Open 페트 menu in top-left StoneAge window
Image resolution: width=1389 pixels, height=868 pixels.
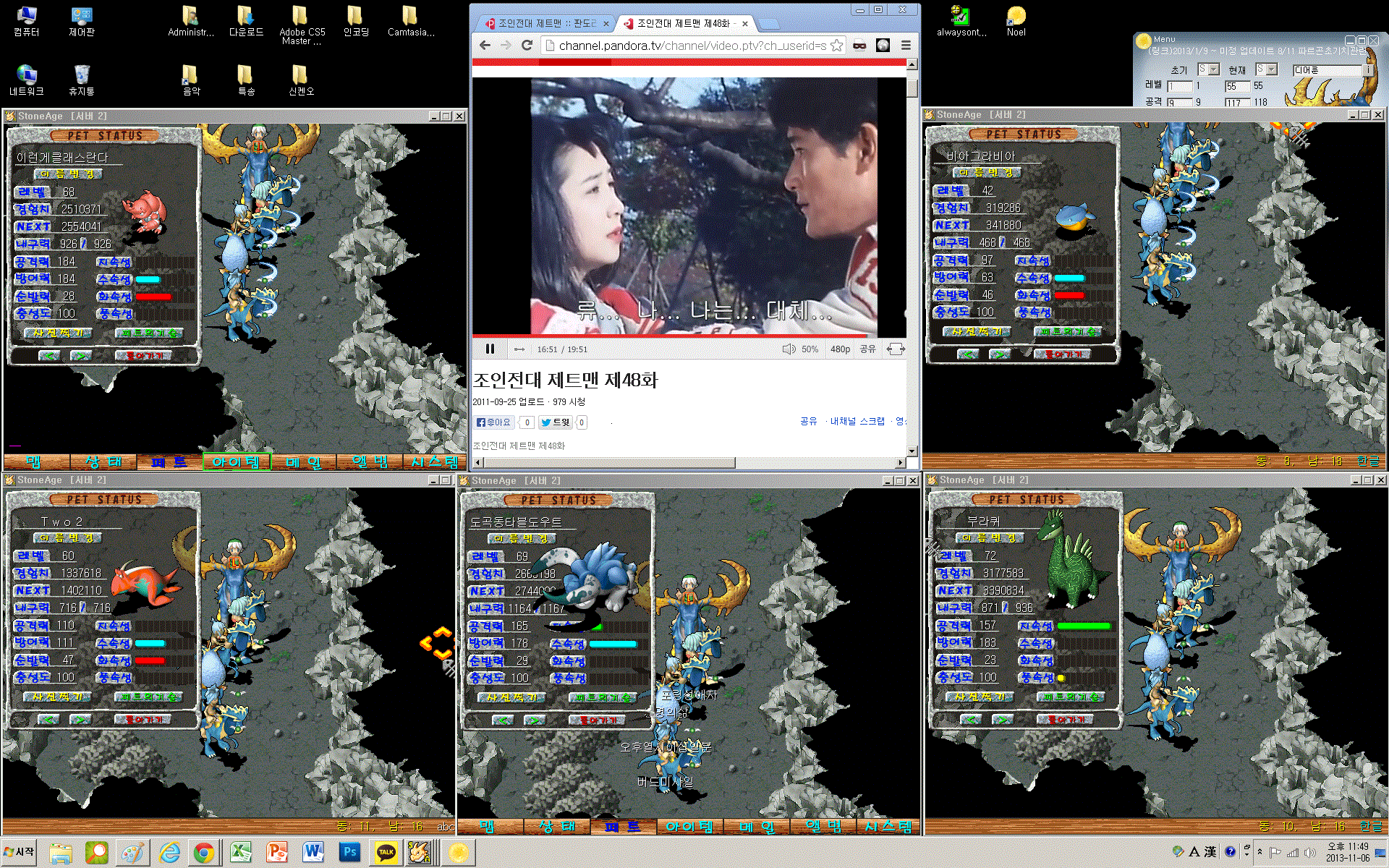[169, 462]
